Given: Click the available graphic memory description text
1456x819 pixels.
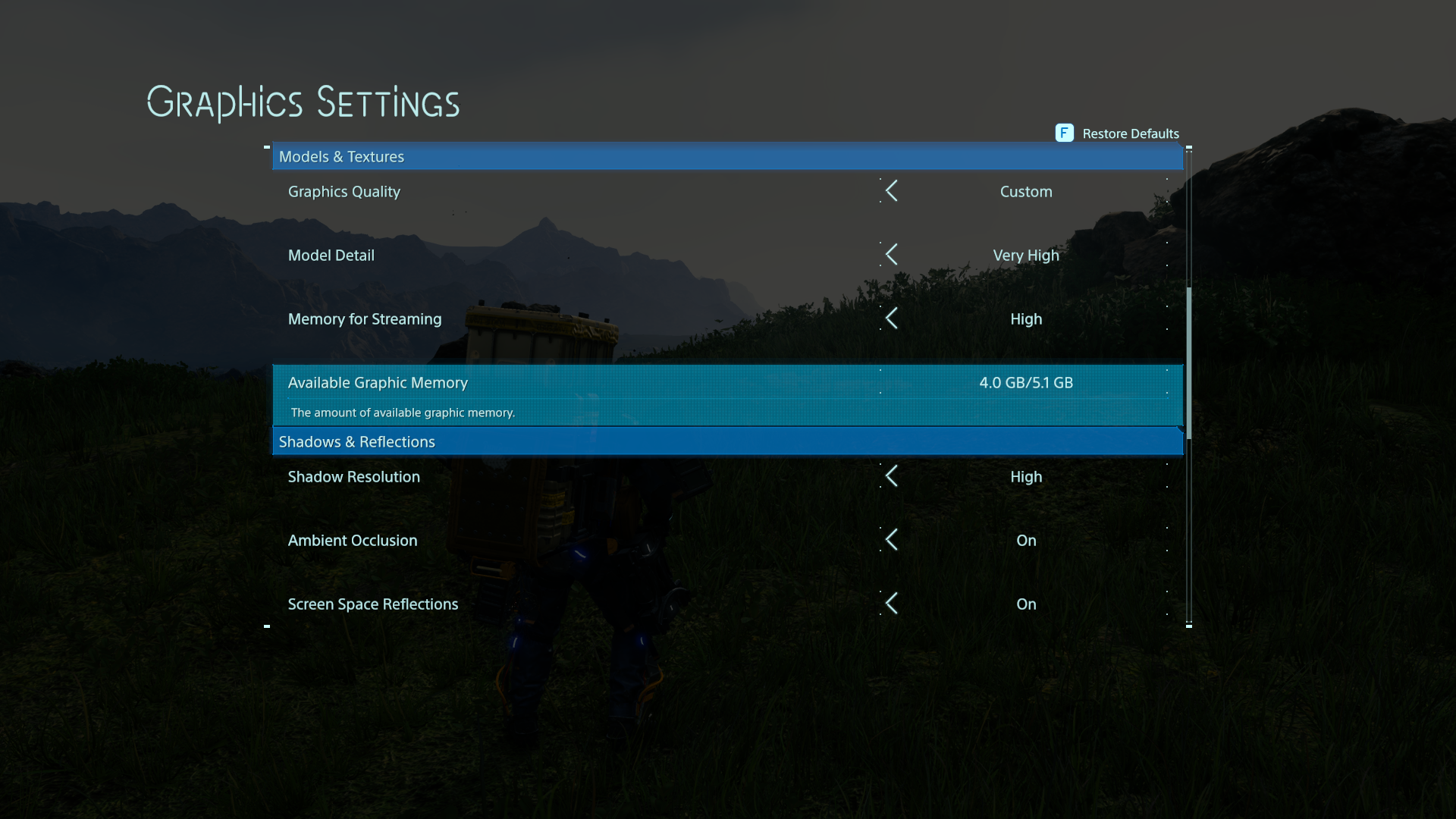Looking at the screenshot, I should [403, 413].
